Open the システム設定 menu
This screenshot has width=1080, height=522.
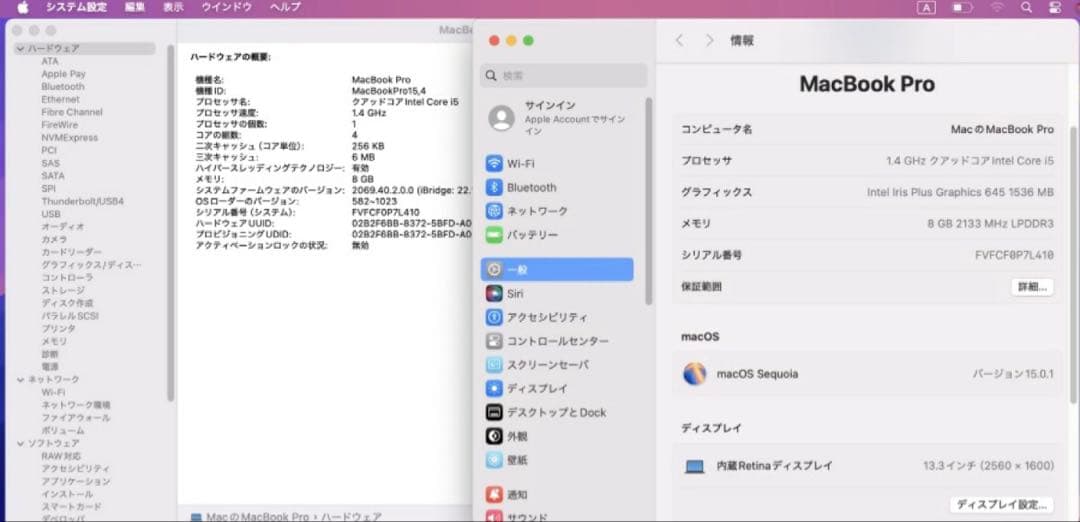tap(76, 8)
